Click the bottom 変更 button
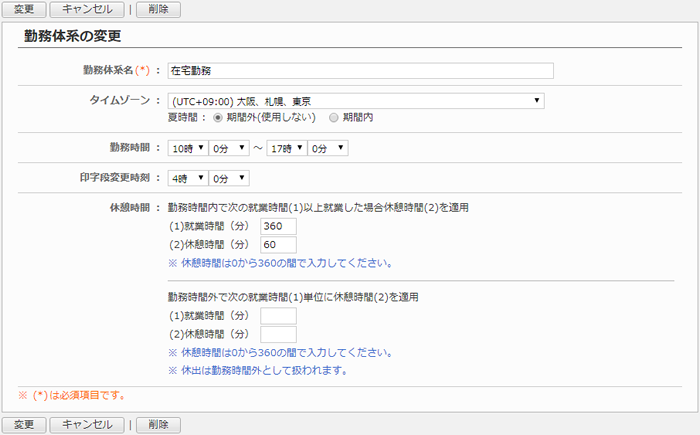700x435 pixels. [x=23, y=424]
